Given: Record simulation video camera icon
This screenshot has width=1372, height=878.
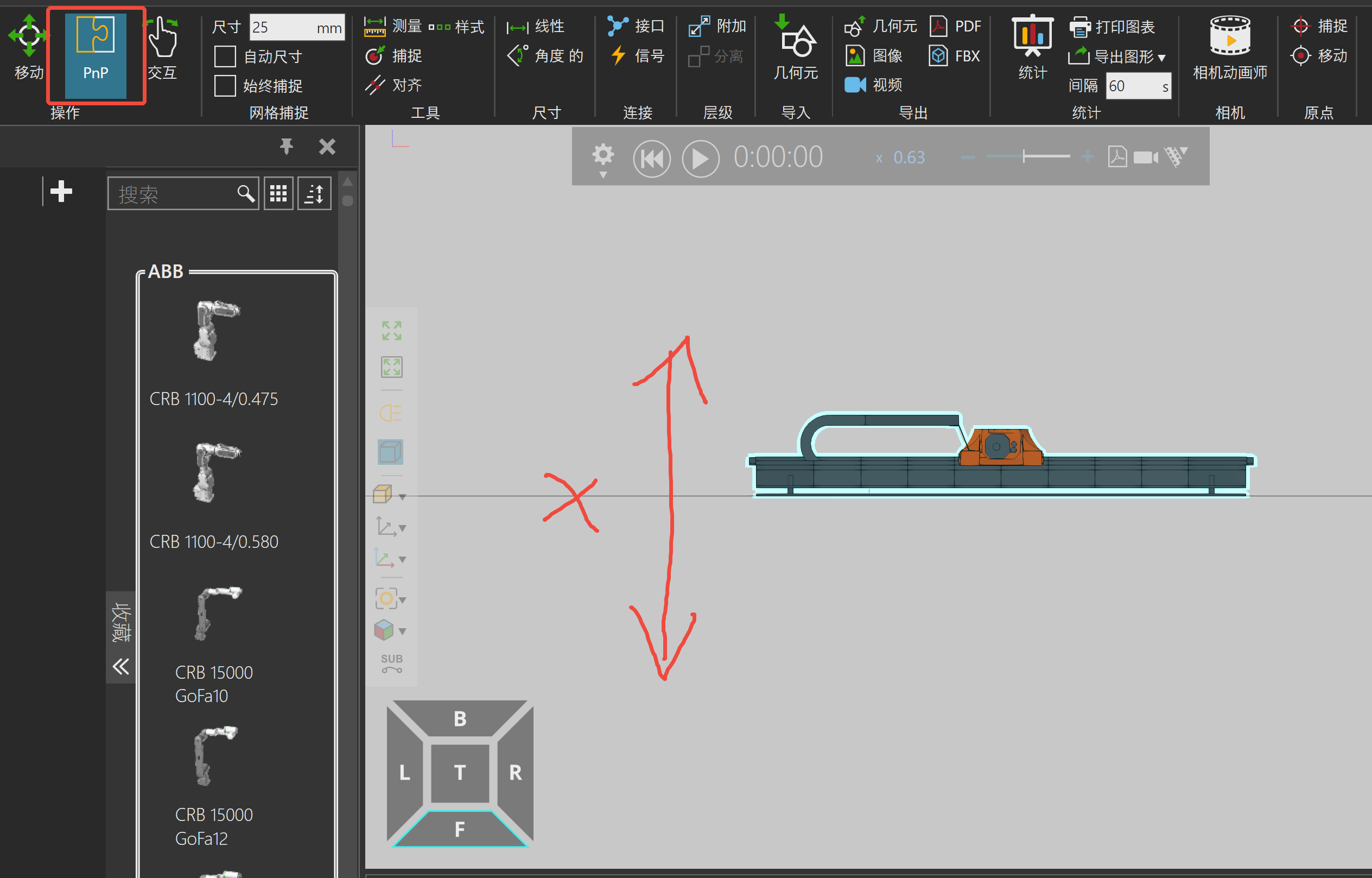Looking at the screenshot, I should (x=1145, y=157).
